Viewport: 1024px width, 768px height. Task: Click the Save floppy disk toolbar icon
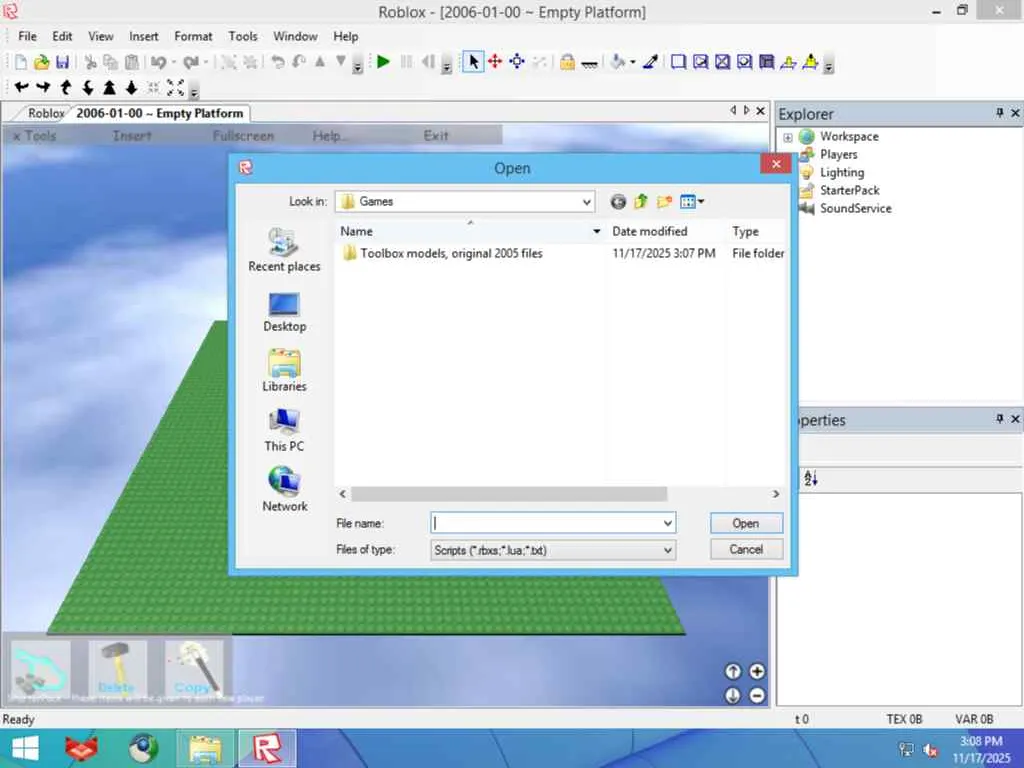point(63,62)
